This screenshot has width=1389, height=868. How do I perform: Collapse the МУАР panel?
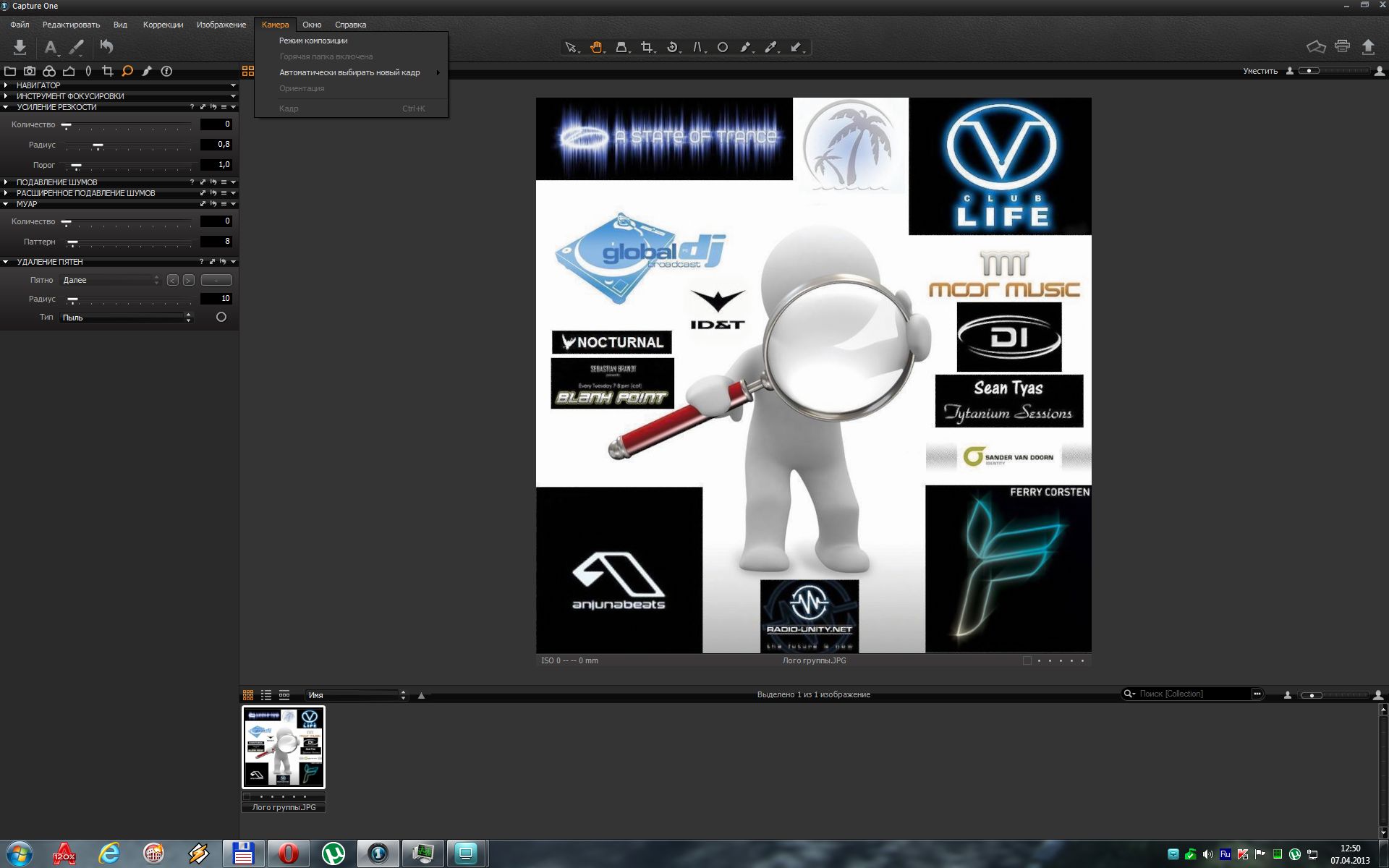point(6,204)
